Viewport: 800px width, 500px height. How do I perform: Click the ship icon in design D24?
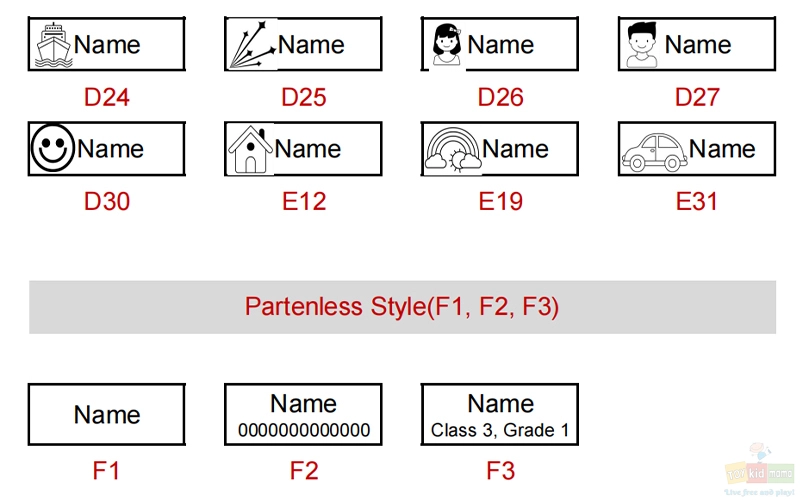click(x=54, y=45)
